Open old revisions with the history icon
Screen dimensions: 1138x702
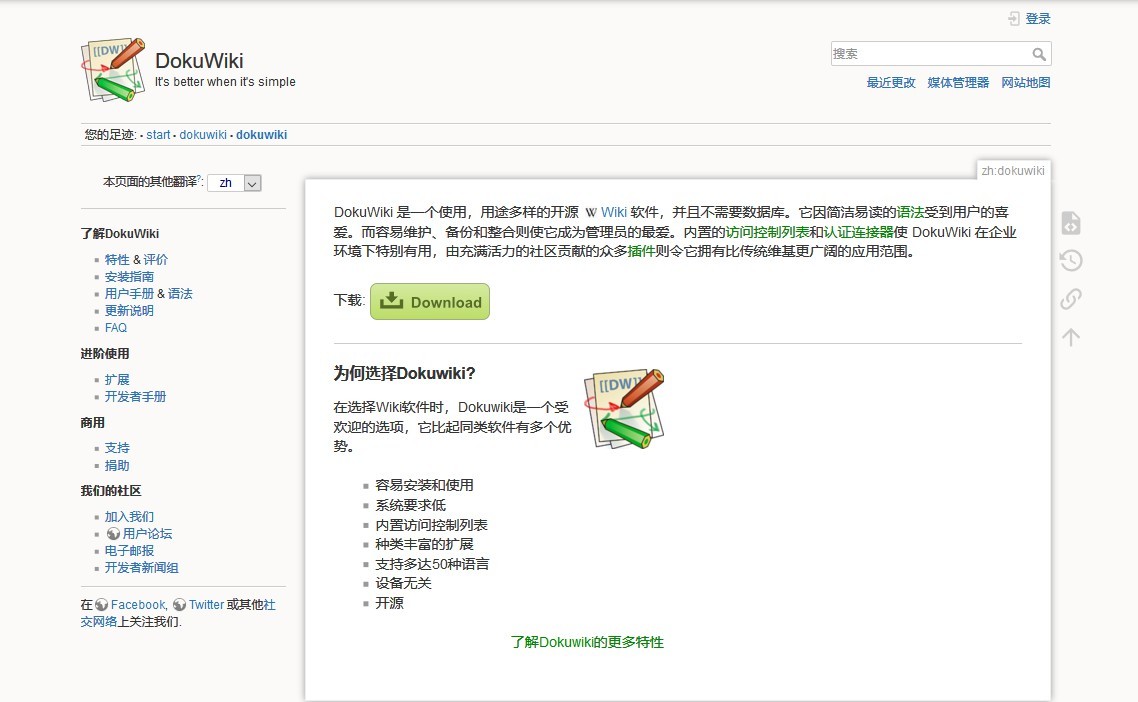[1071, 261]
